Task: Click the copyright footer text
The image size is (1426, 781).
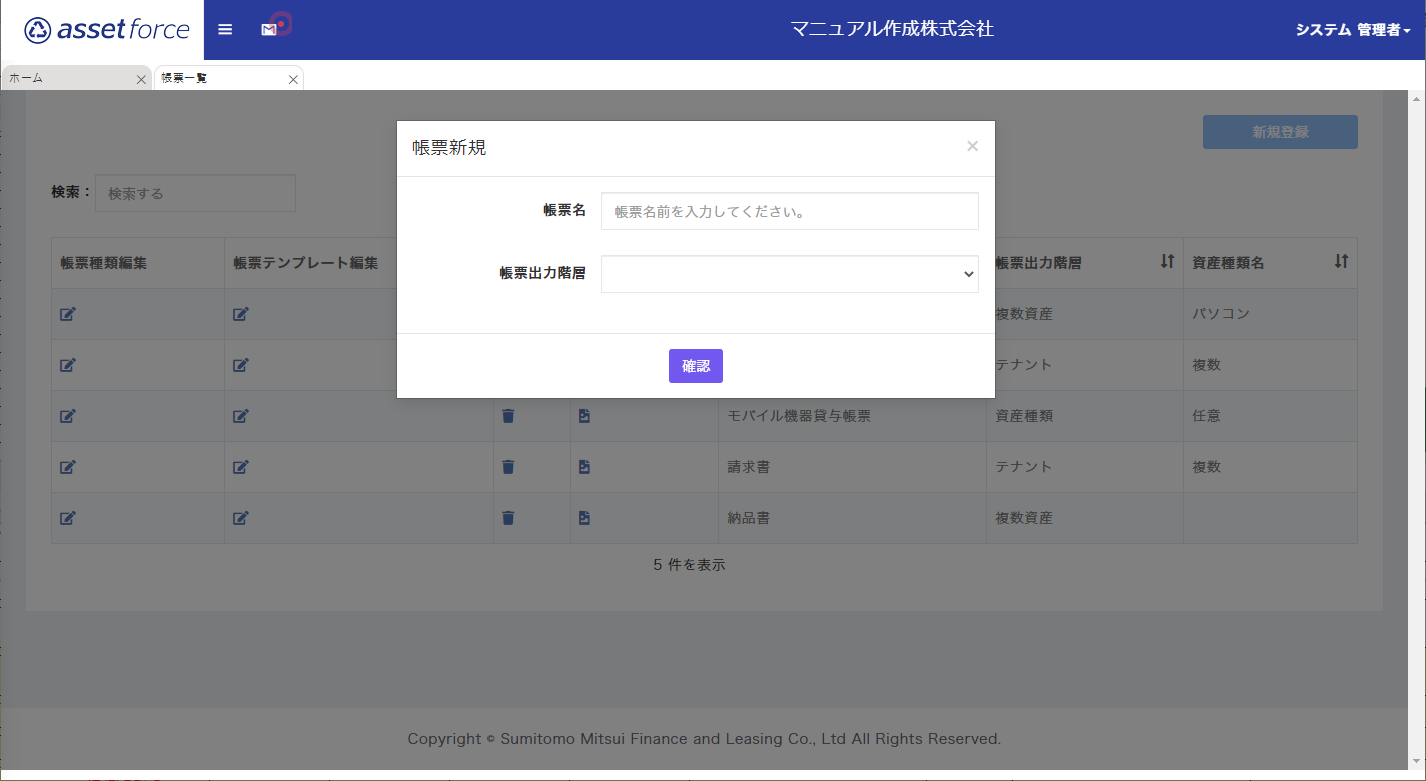Action: tap(704, 739)
